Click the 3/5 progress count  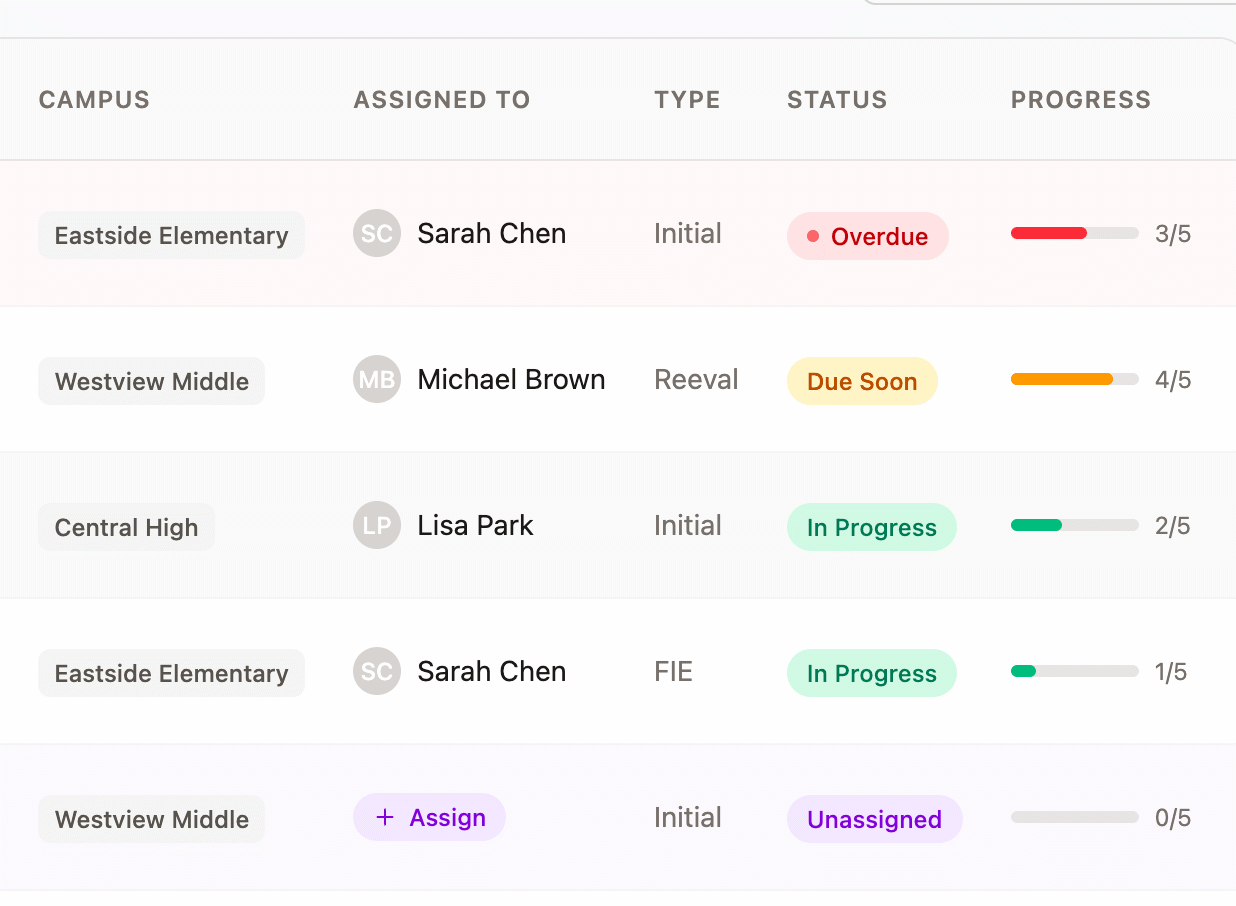click(x=1173, y=234)
